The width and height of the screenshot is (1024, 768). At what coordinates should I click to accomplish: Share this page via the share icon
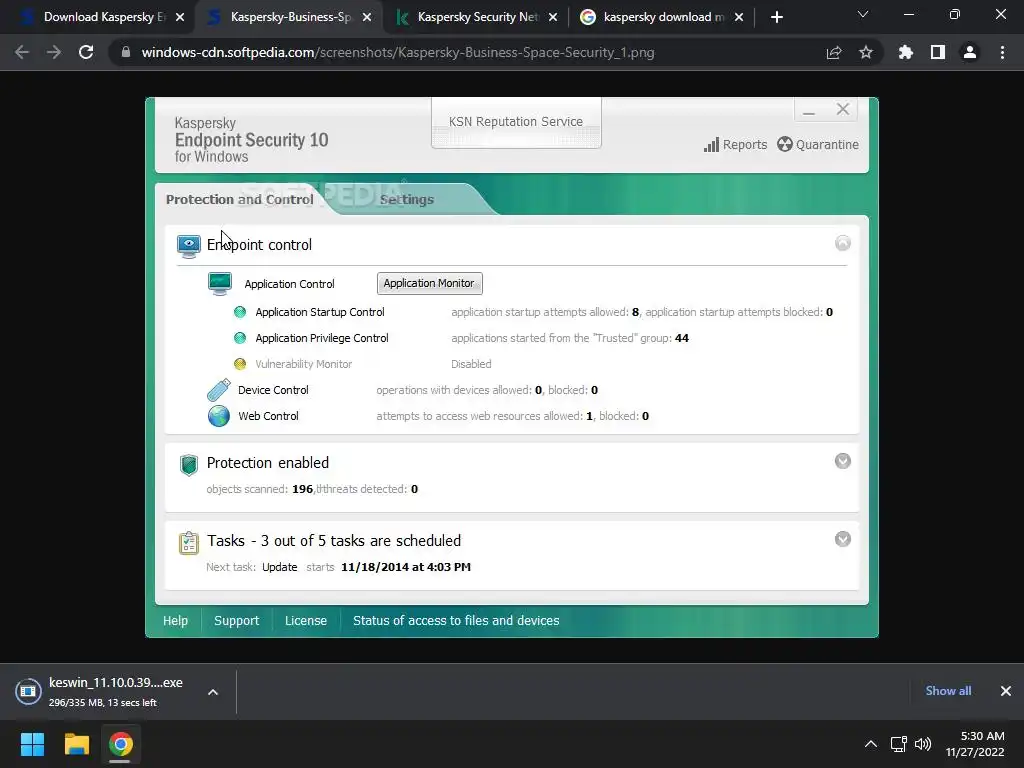[x=834, y=52]
